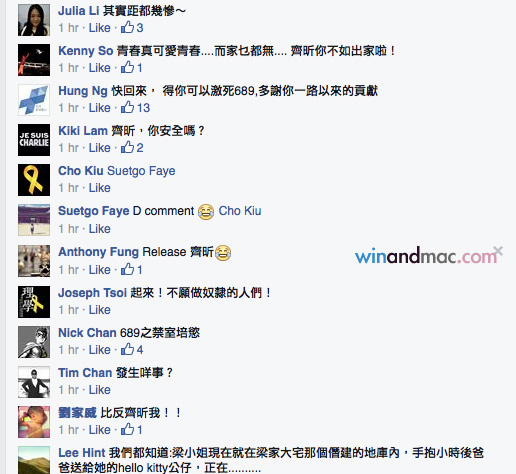This screenshot has height=474, width=516.
Task: Click the thumbs-up icon on Anthony Fung's comment
Action: (x=127, y=269)
